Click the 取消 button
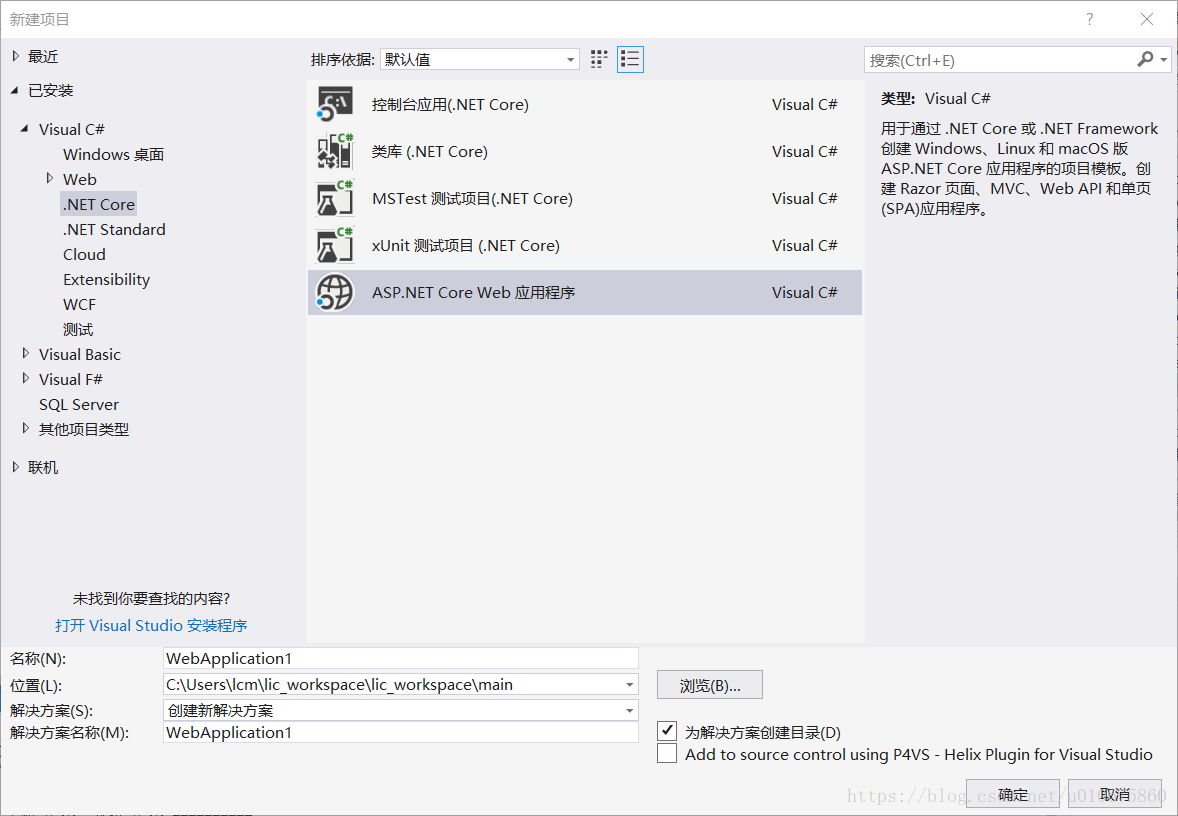This screenshot has width=1178, height=816. click(1115, 794)
